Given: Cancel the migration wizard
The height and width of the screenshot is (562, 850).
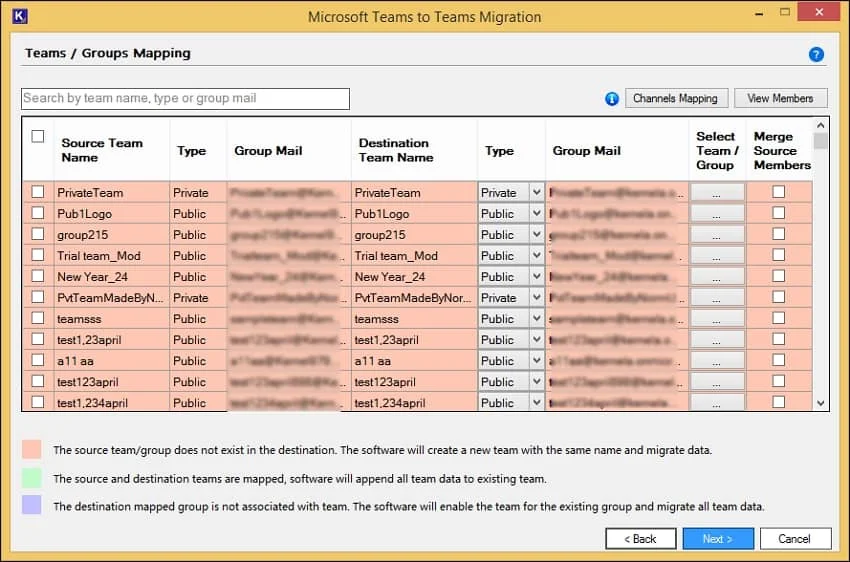Looking at the screenshot, I should [x=795, y=539].
